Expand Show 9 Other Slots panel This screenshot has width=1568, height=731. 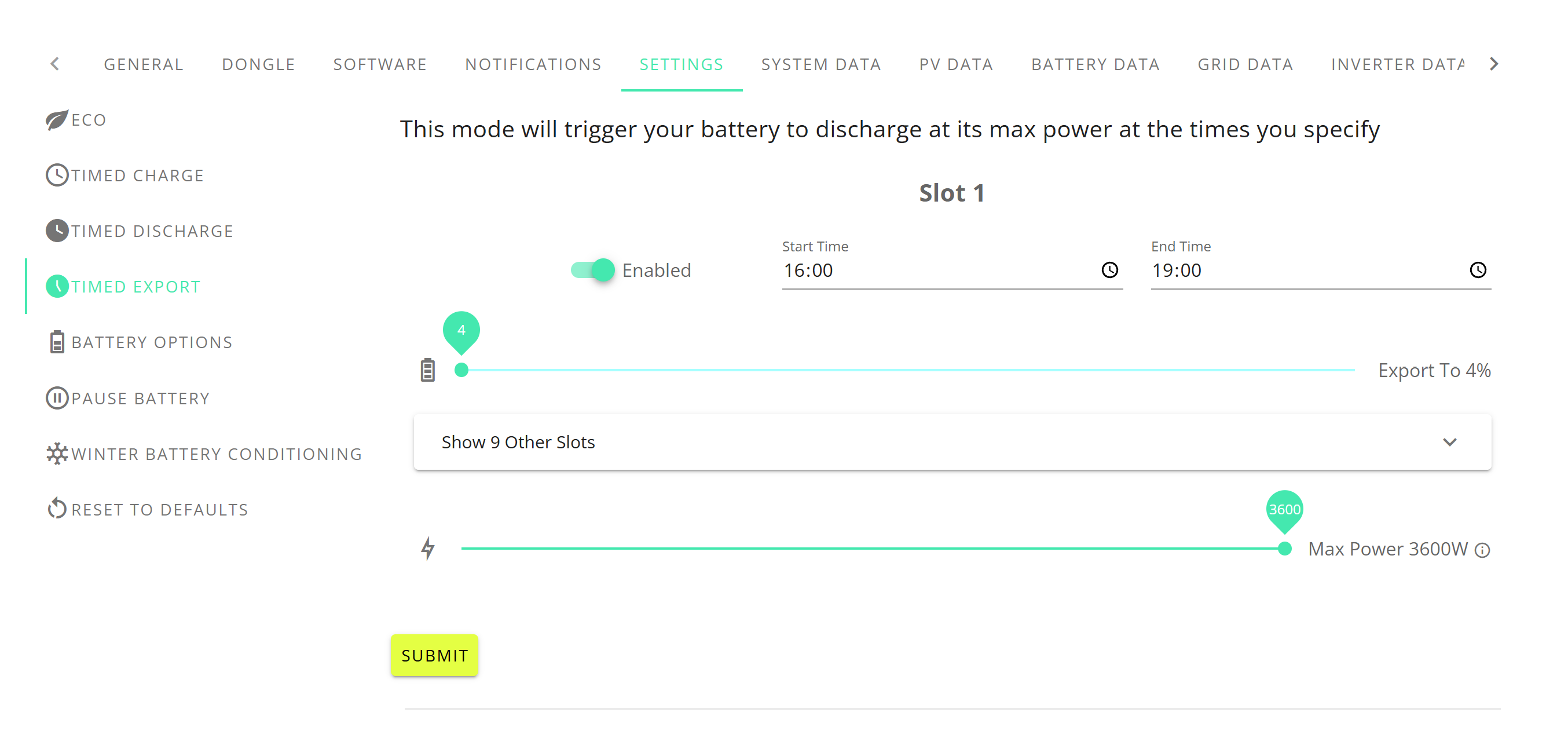pyautogui.click(x=952, y=441)
